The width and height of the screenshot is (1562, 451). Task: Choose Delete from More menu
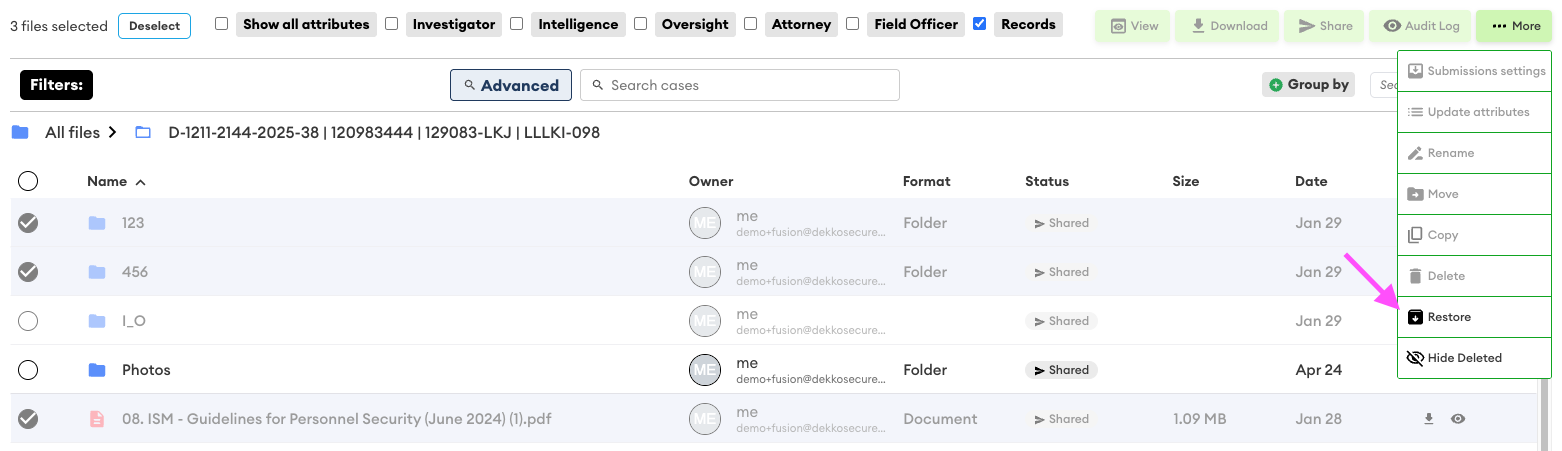point(1474,276)
